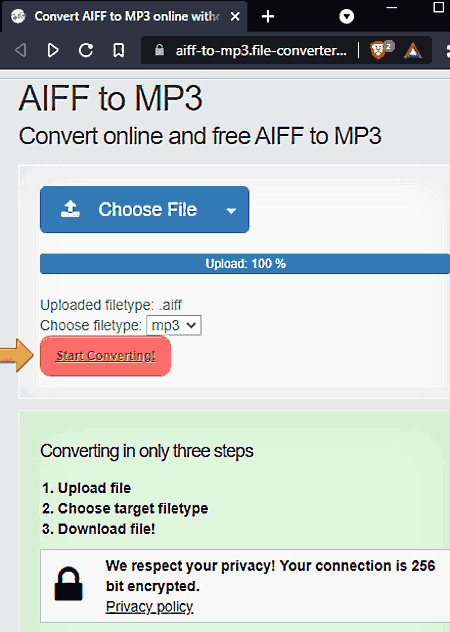Bookmark this page using bookmark icon

click(x=119, y=51)
